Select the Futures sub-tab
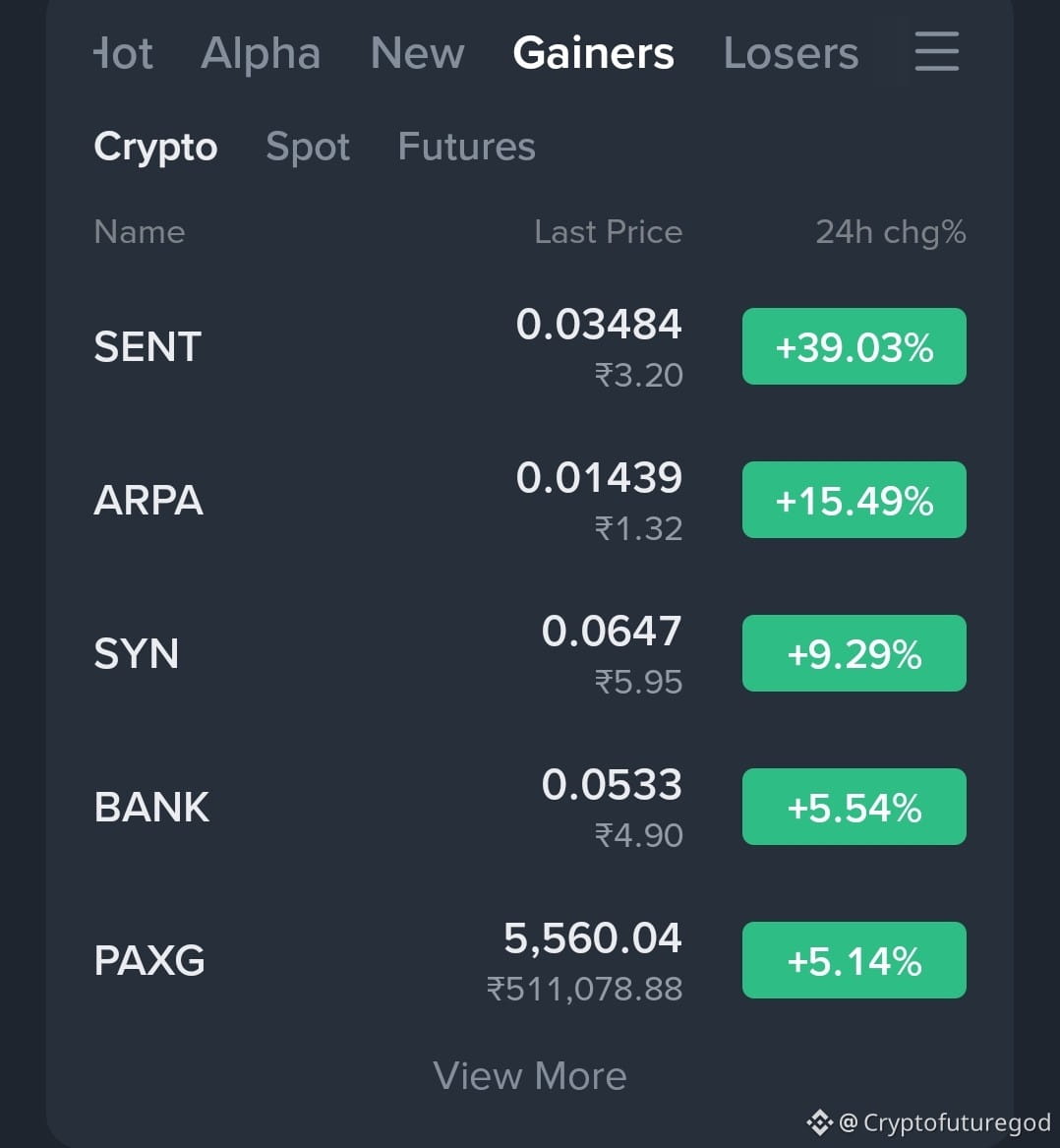 coord(466,146)
